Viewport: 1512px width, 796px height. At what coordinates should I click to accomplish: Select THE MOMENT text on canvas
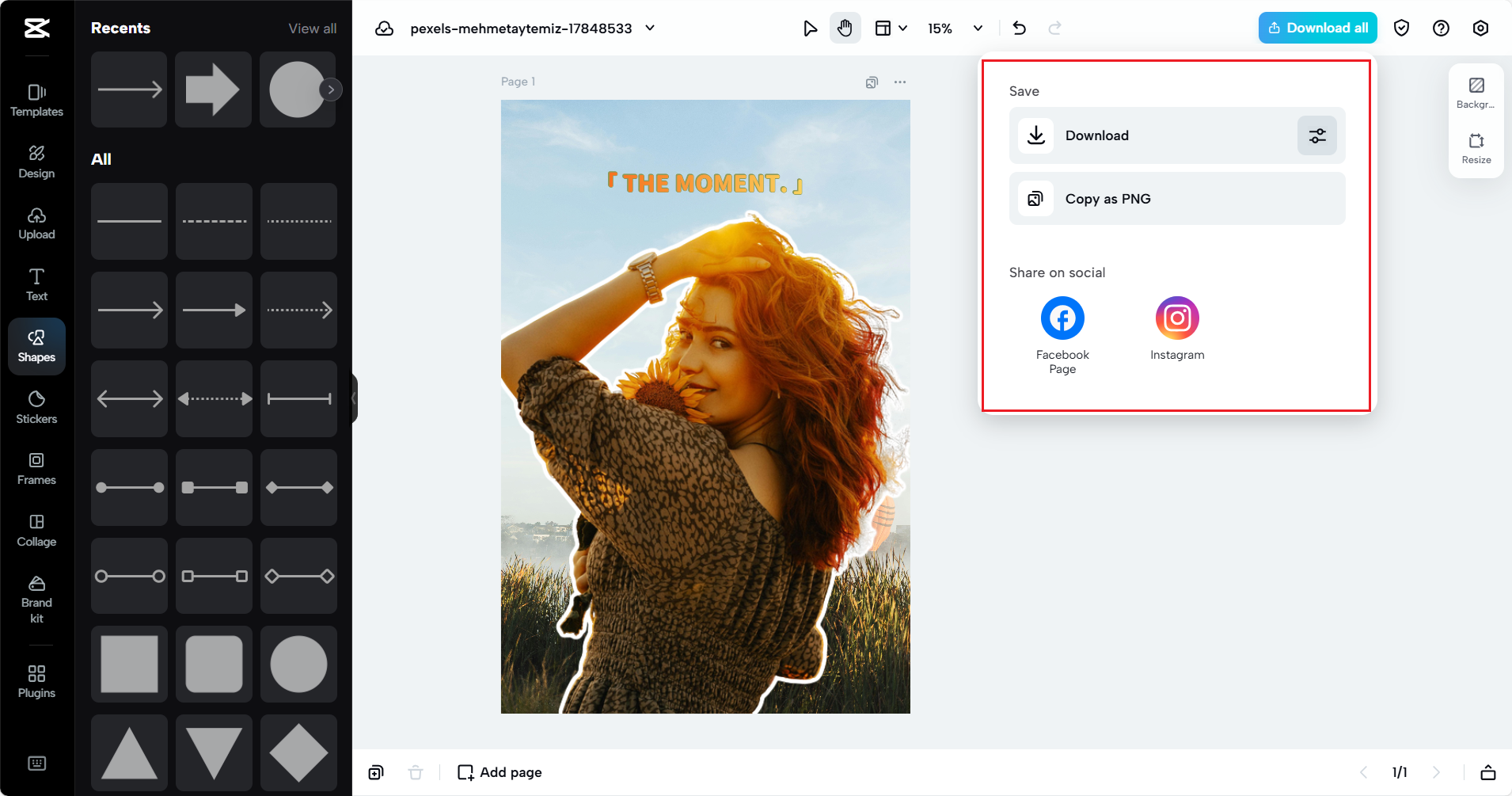tap(705, 184)
